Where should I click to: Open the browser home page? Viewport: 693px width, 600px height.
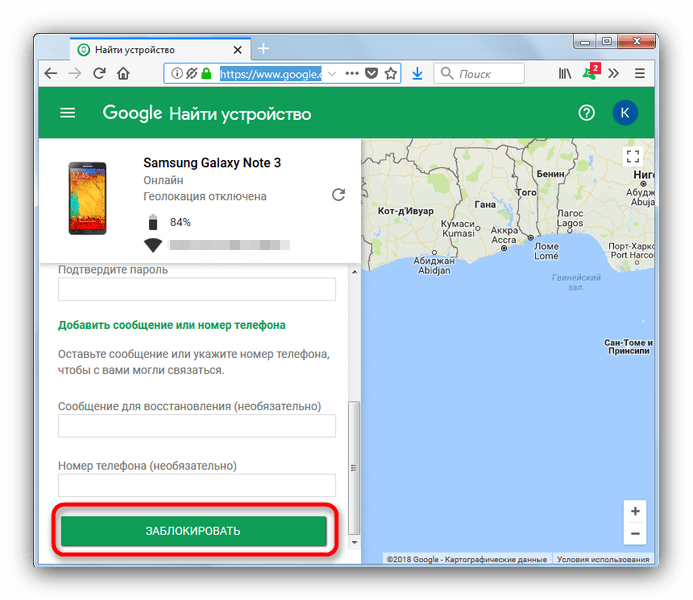click(123, 73)
